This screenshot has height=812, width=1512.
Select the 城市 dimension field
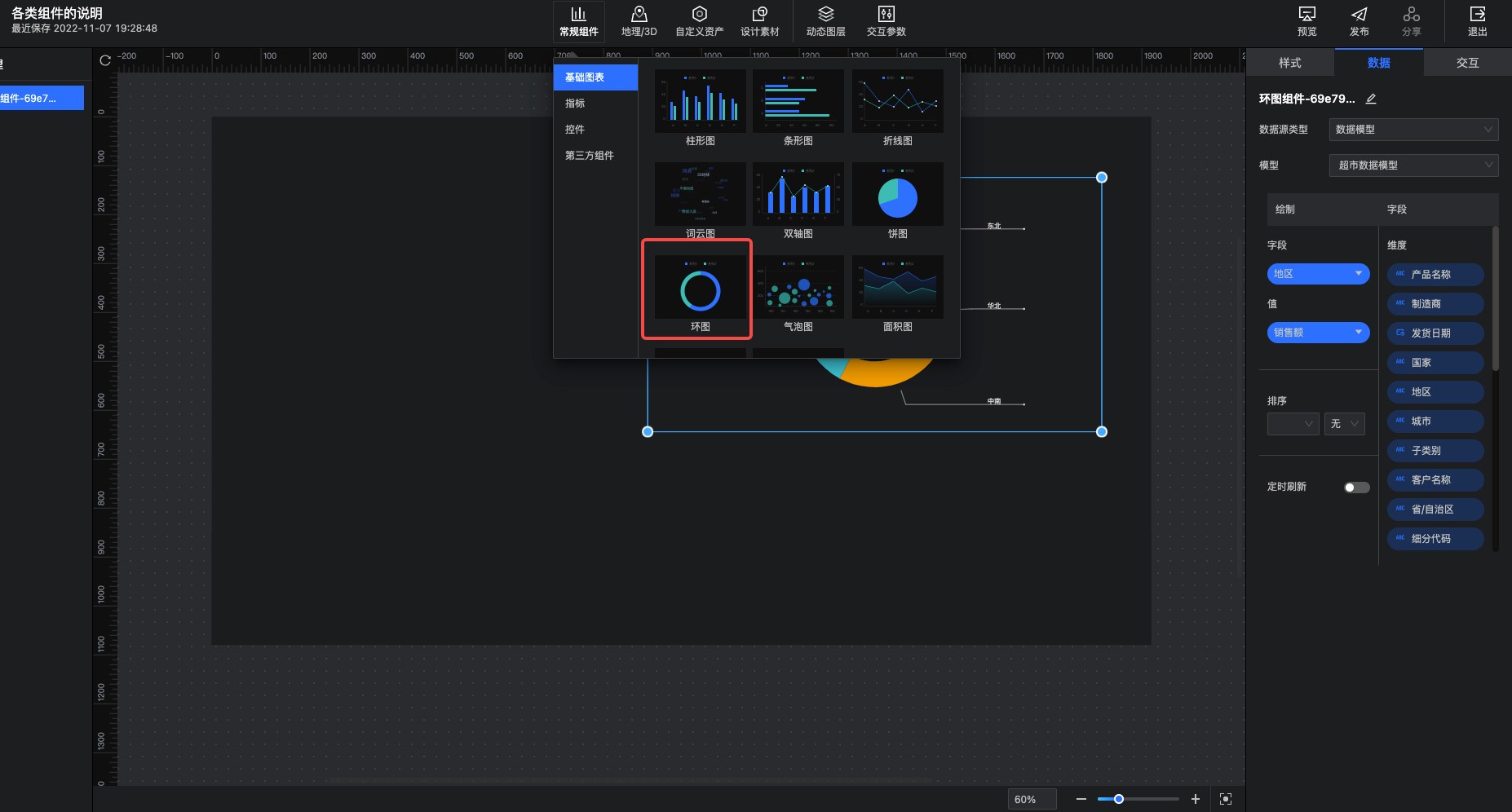pos(1435,421)
